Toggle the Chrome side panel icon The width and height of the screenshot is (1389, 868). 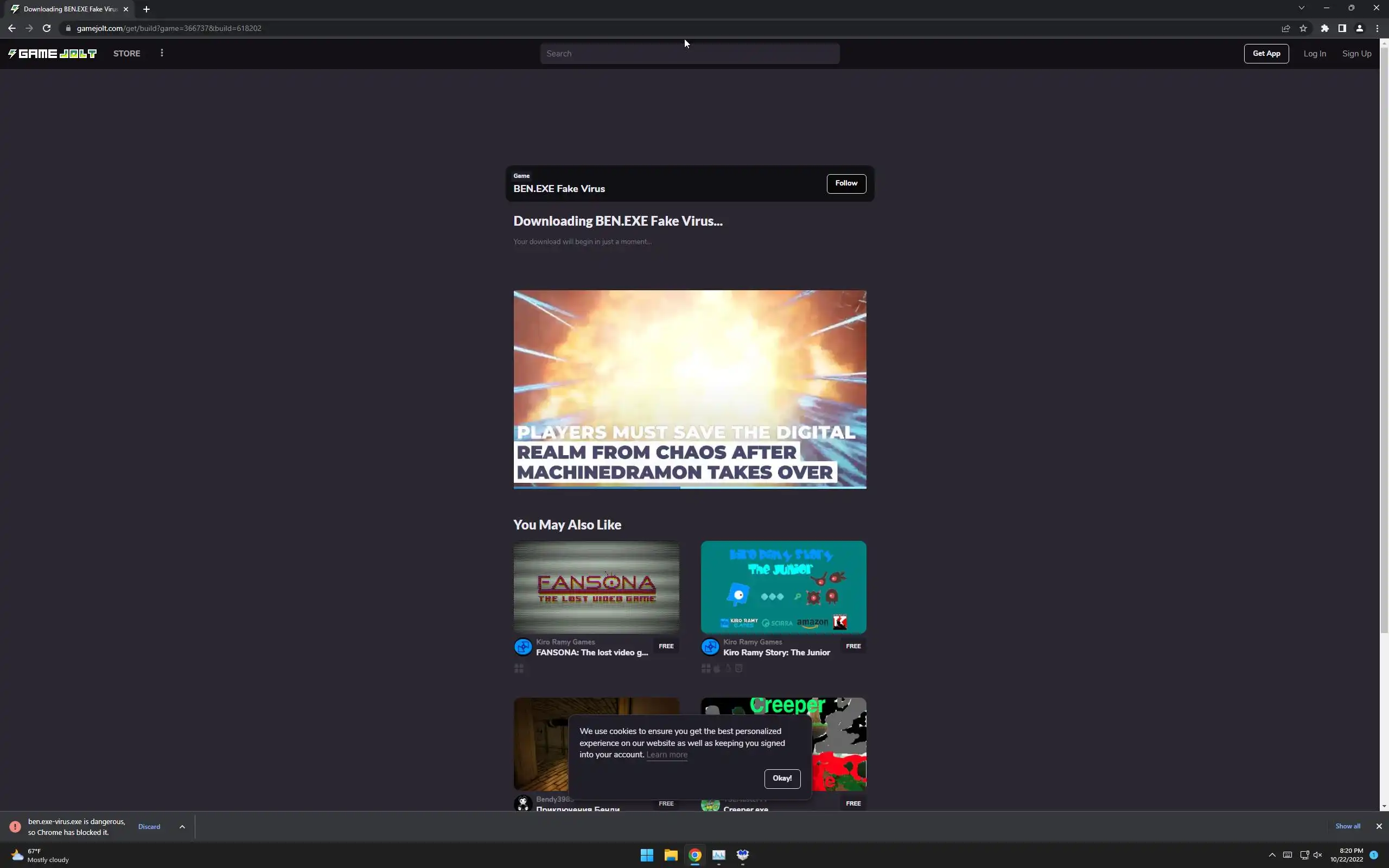click(x=1342, y=28)
